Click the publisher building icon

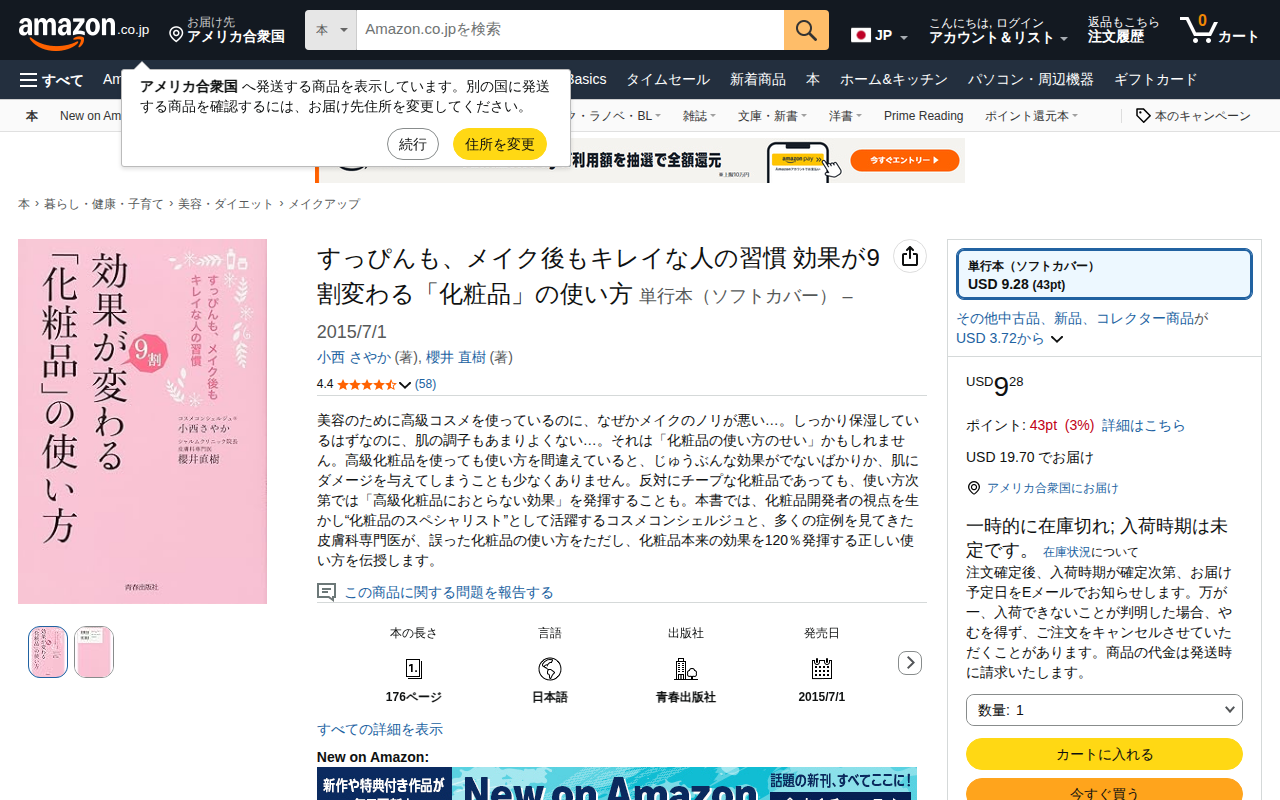(x=686, y=669)
